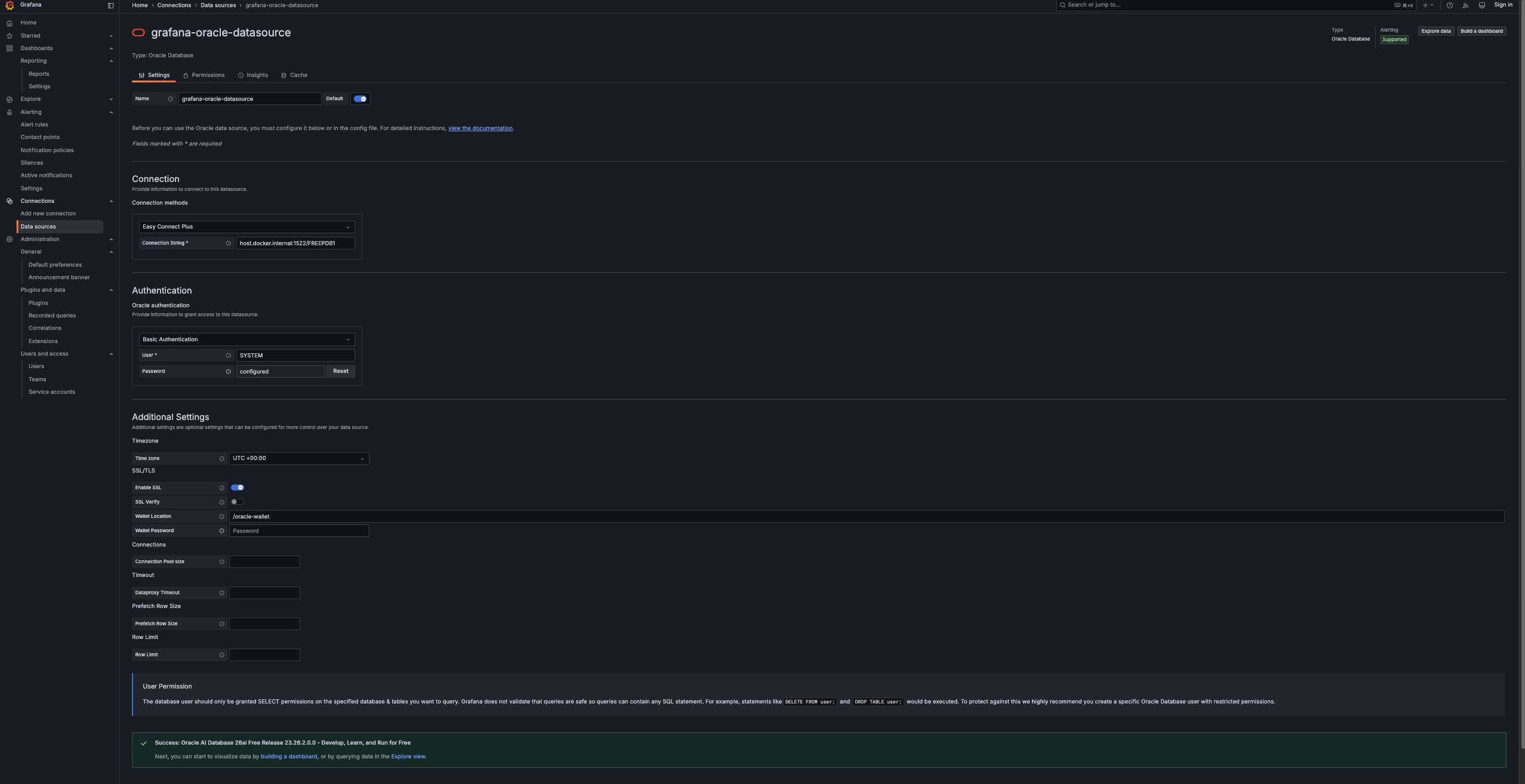Open the plus New menu in the top bar
This screenshot has height=784, width=1525.
pos(1428,5)
